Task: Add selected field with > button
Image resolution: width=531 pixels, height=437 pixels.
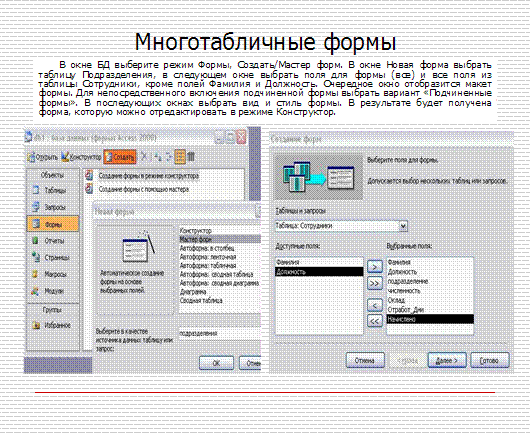Action: 375,267
